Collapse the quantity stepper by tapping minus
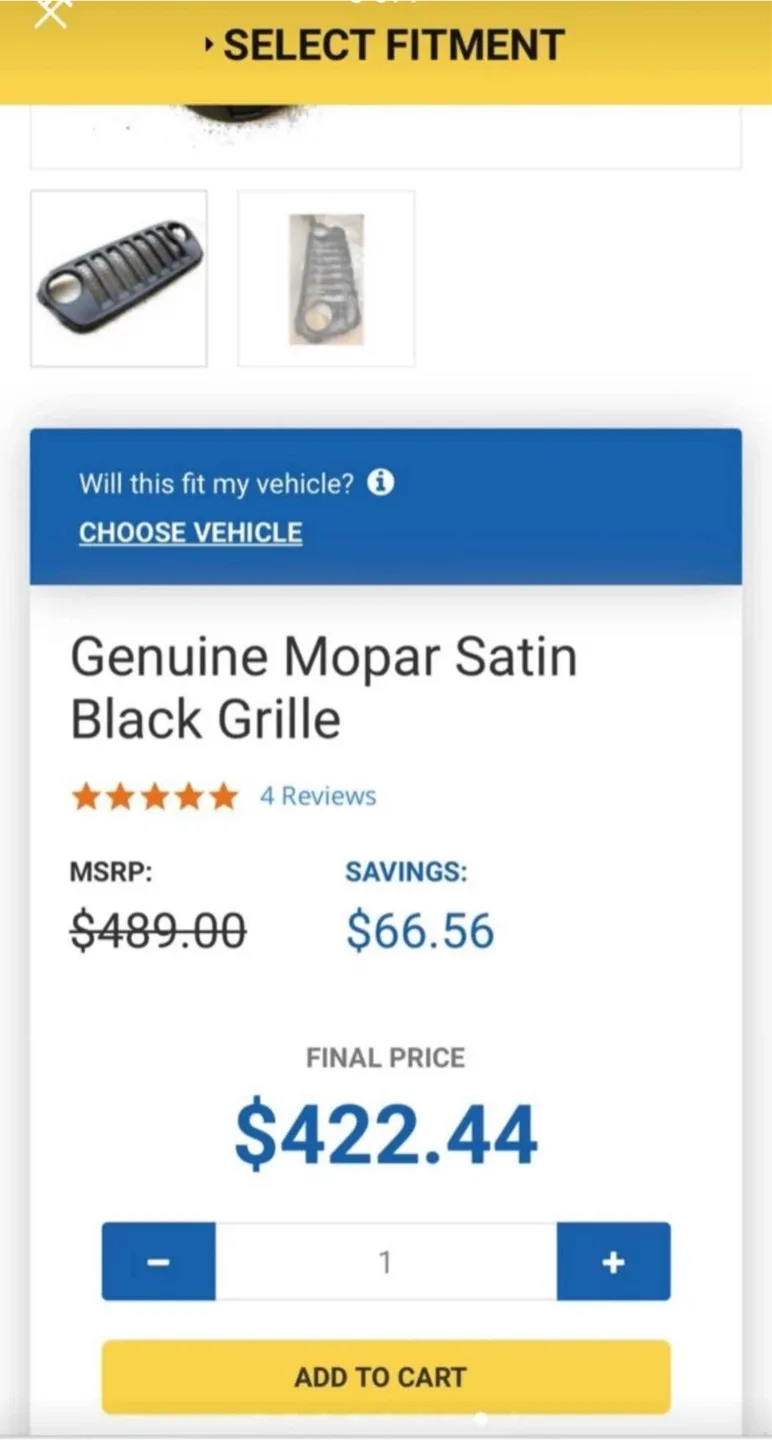This screenshot has height=1440, width=772. 157,1262
